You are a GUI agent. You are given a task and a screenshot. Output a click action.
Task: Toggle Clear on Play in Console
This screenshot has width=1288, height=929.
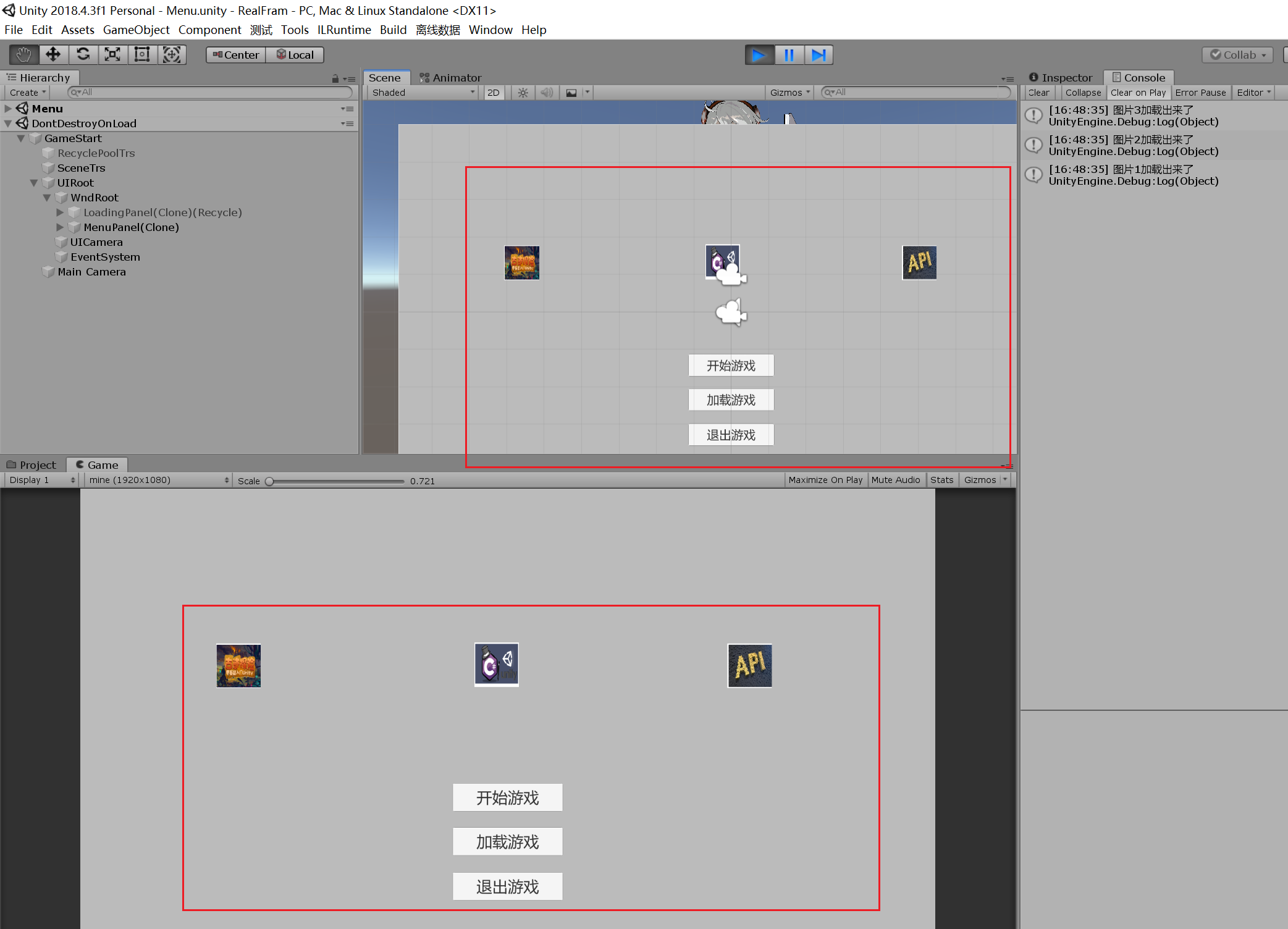point(1137,93)
